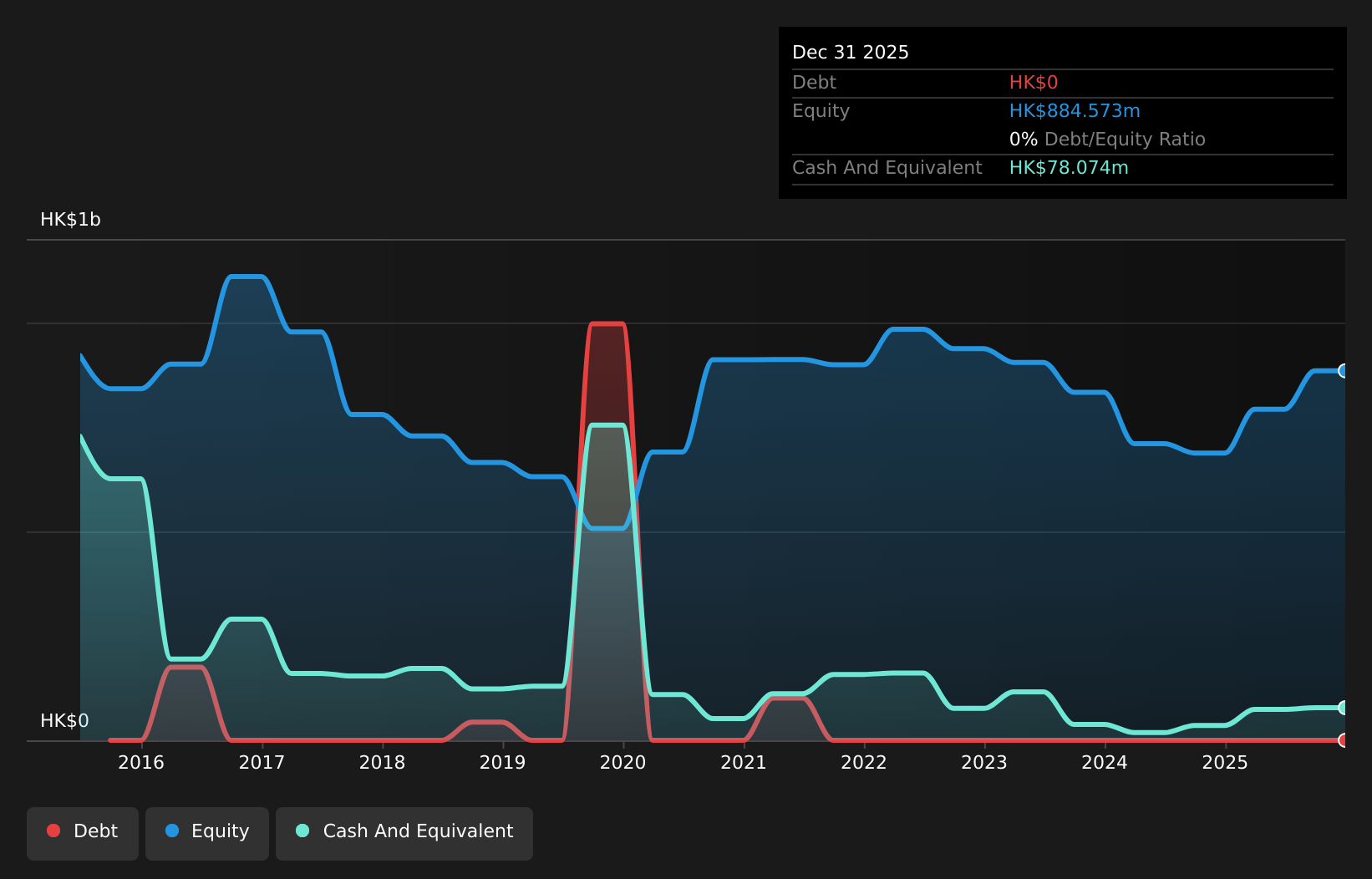Toggle the Equity series legend button
This screenshot has height=879, width=1372.
(207, 833)
